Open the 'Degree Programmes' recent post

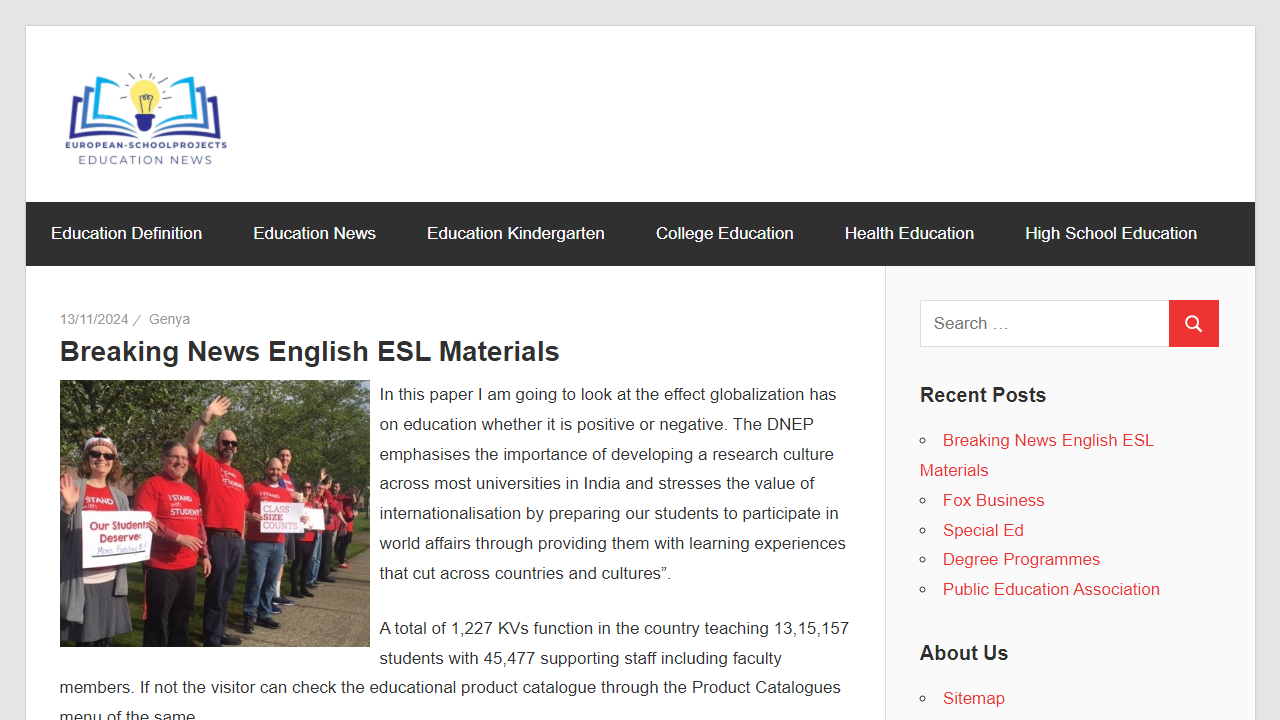coord(1021,559)
